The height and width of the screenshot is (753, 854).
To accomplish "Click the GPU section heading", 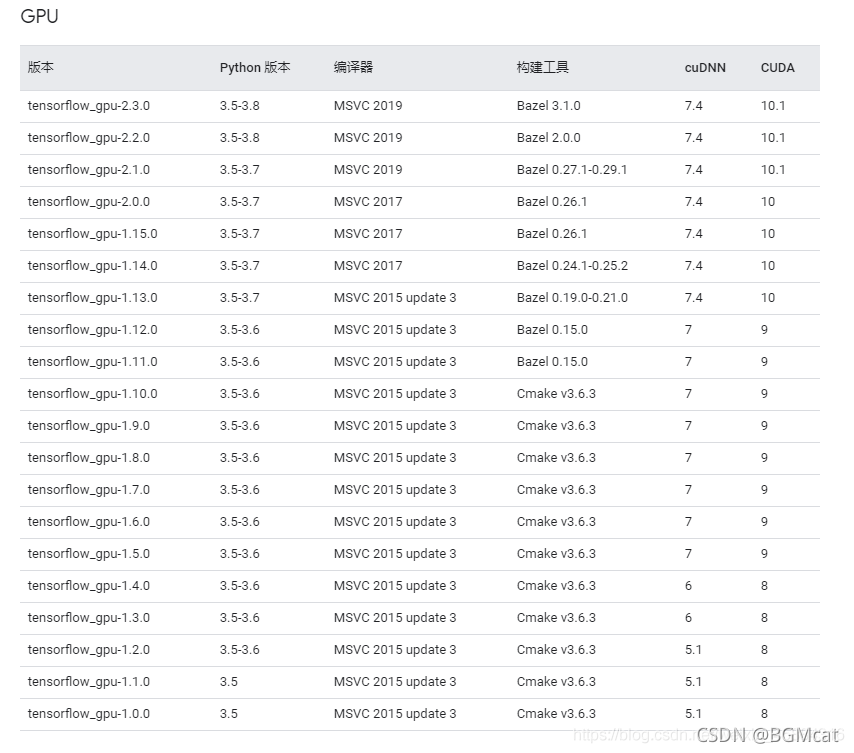I will coord(39,16).
